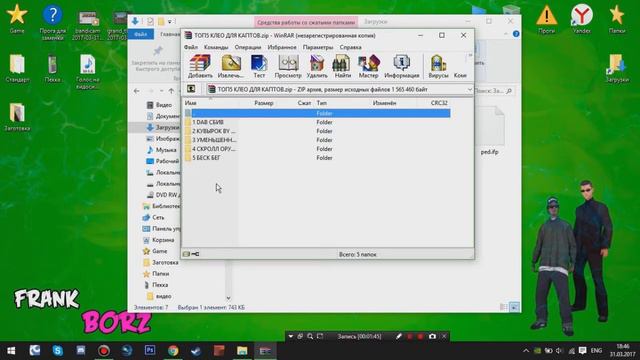Open the Yandex desktop shortcut
Screen dimensions: 640x360
582,19
